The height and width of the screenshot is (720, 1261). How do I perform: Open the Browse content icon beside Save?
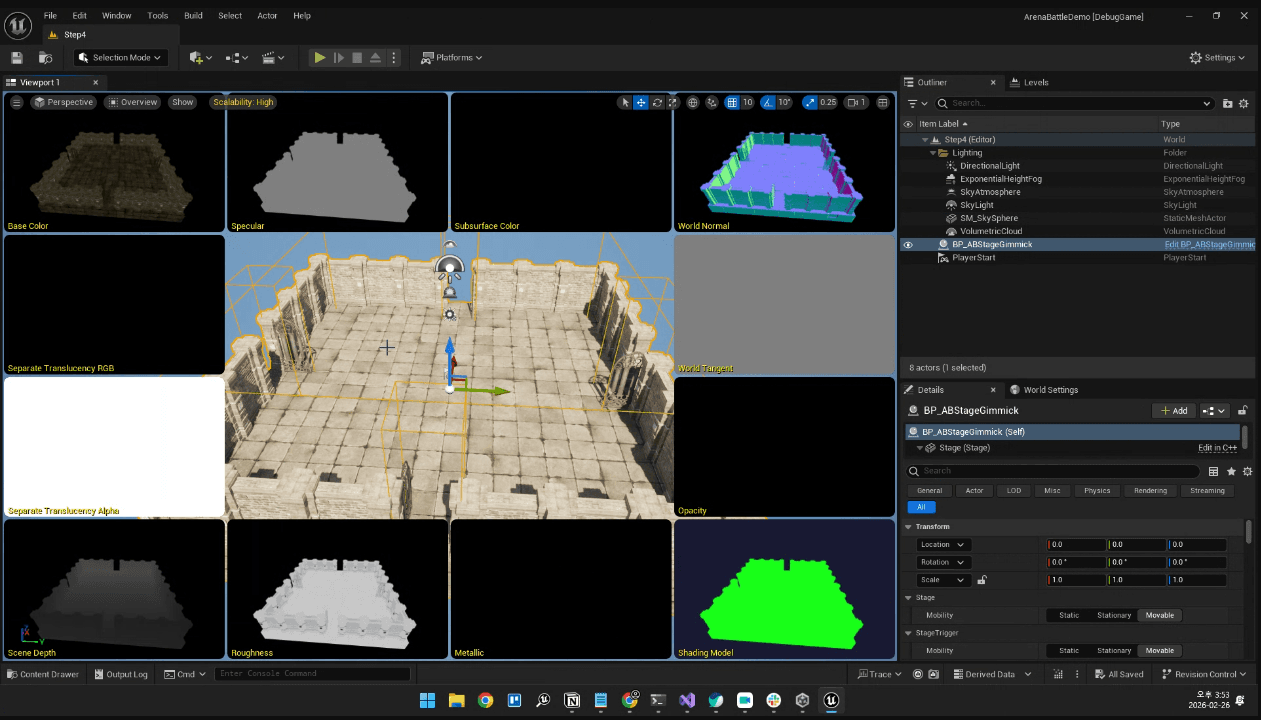(45, 58)
